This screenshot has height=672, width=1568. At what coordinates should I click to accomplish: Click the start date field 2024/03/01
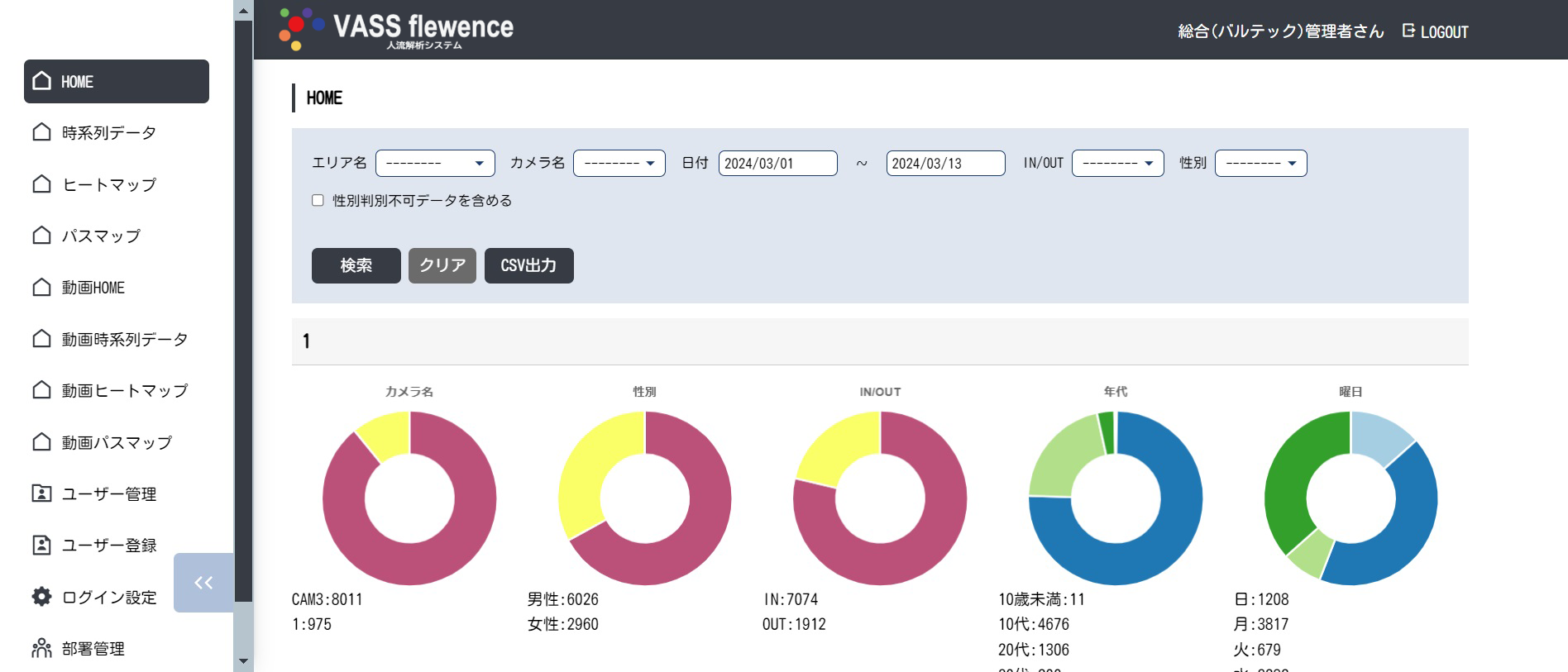pos(777,164)
